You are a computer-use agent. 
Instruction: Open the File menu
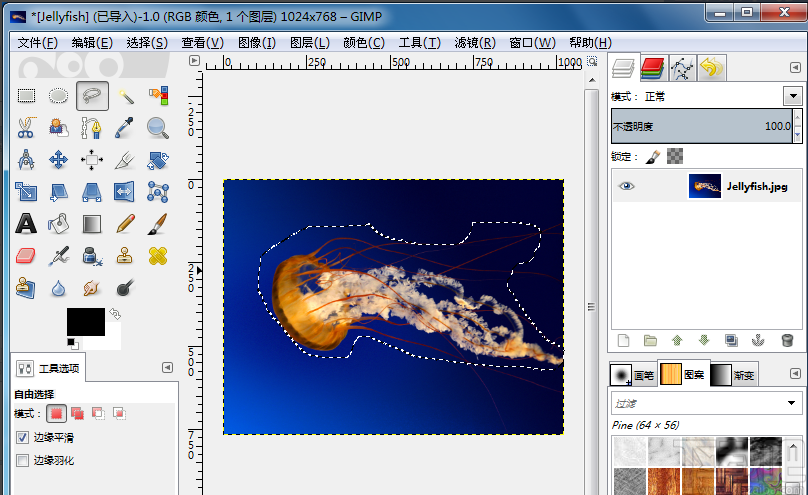coord(37,43)
